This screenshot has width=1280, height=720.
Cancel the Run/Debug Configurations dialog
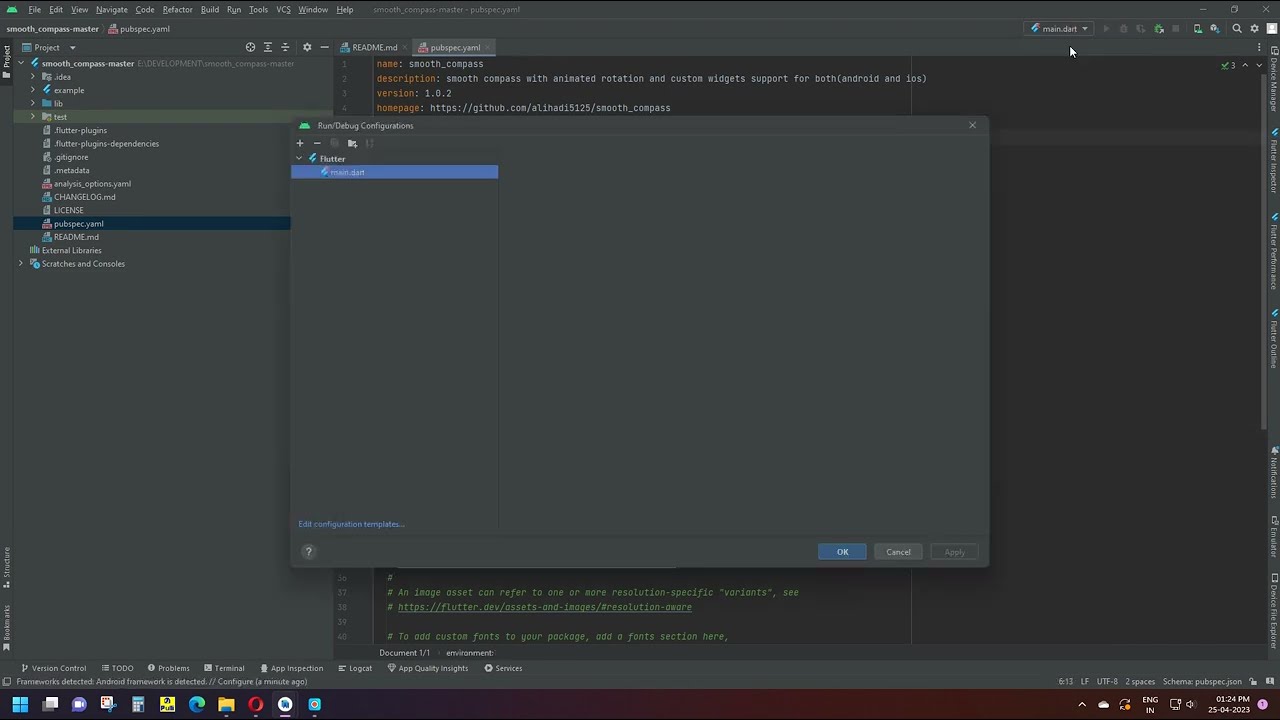tap(898, 552)
